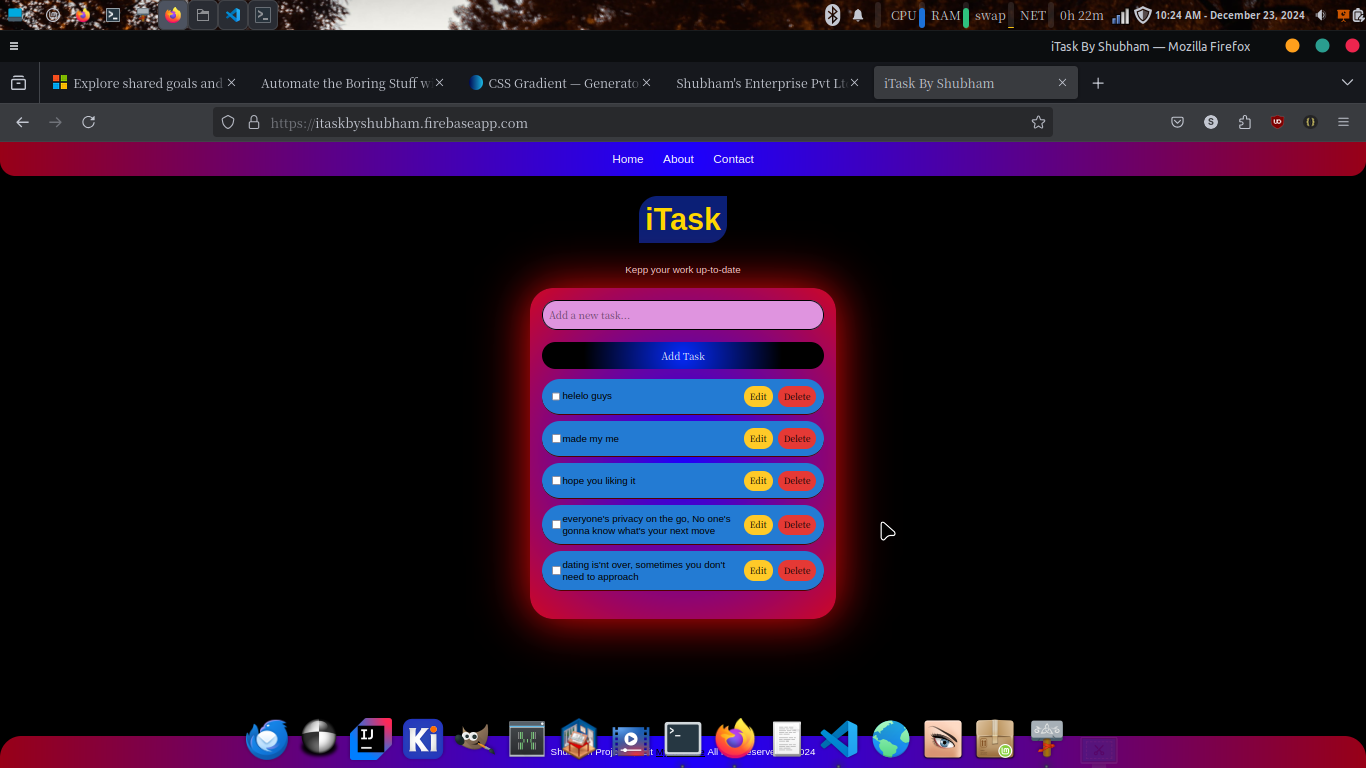
Task: Open VS Code from the top panel task list
Action: pyautogui.click(x=233, y=15)
